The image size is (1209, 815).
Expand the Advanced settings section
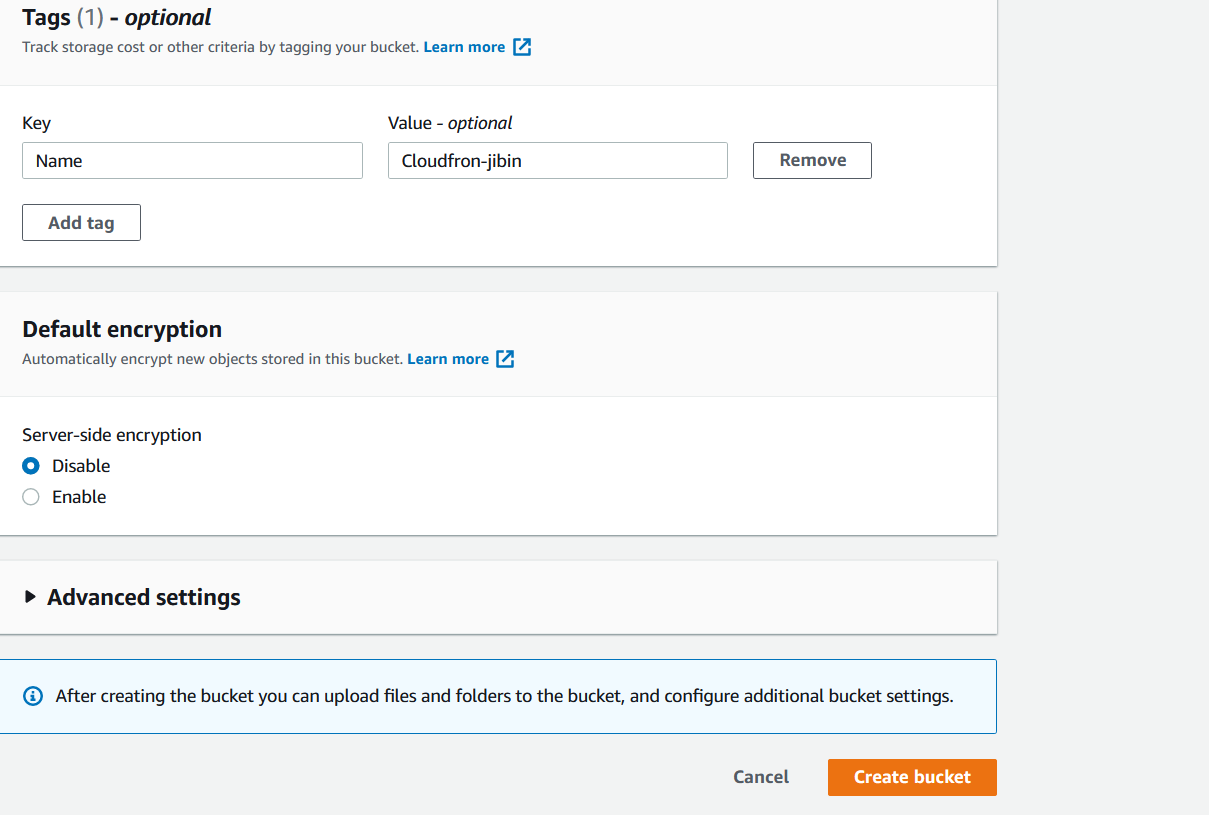tap(143, 597)
